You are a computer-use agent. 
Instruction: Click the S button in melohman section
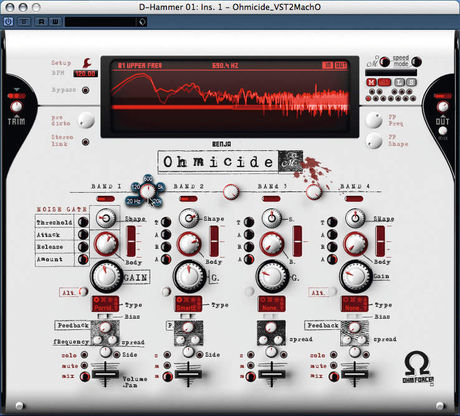[412, 82]
